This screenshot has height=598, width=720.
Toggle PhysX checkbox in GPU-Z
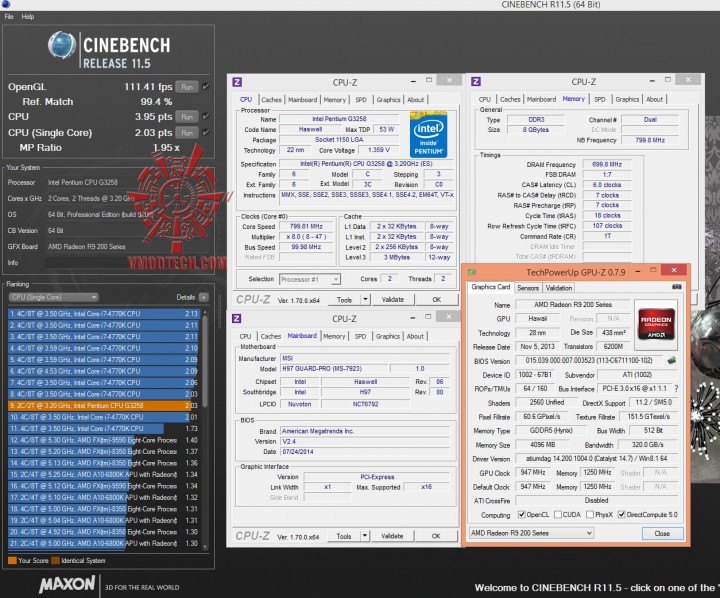click(591, 514)
